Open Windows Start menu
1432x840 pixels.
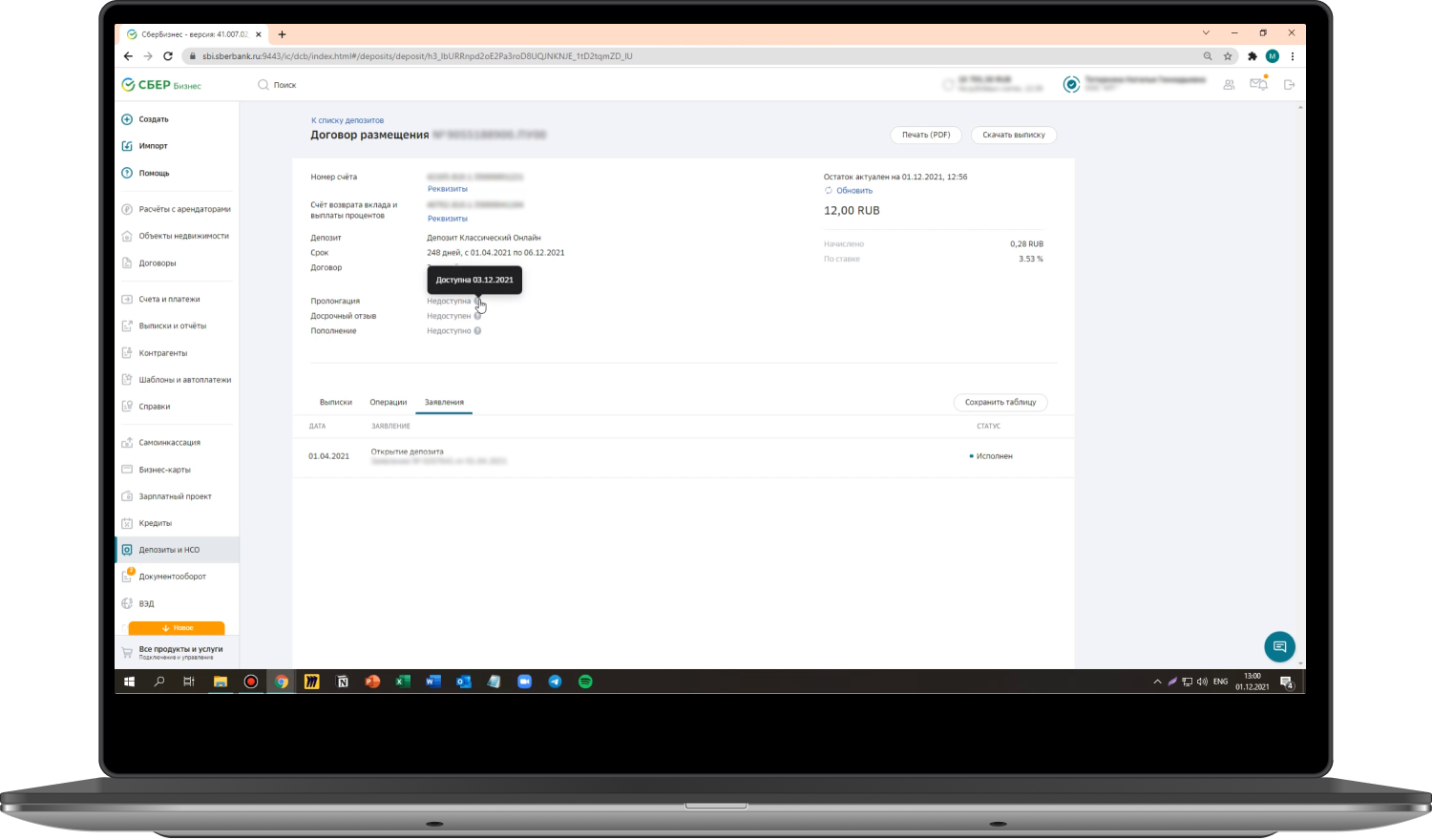[x=129, y=682]
